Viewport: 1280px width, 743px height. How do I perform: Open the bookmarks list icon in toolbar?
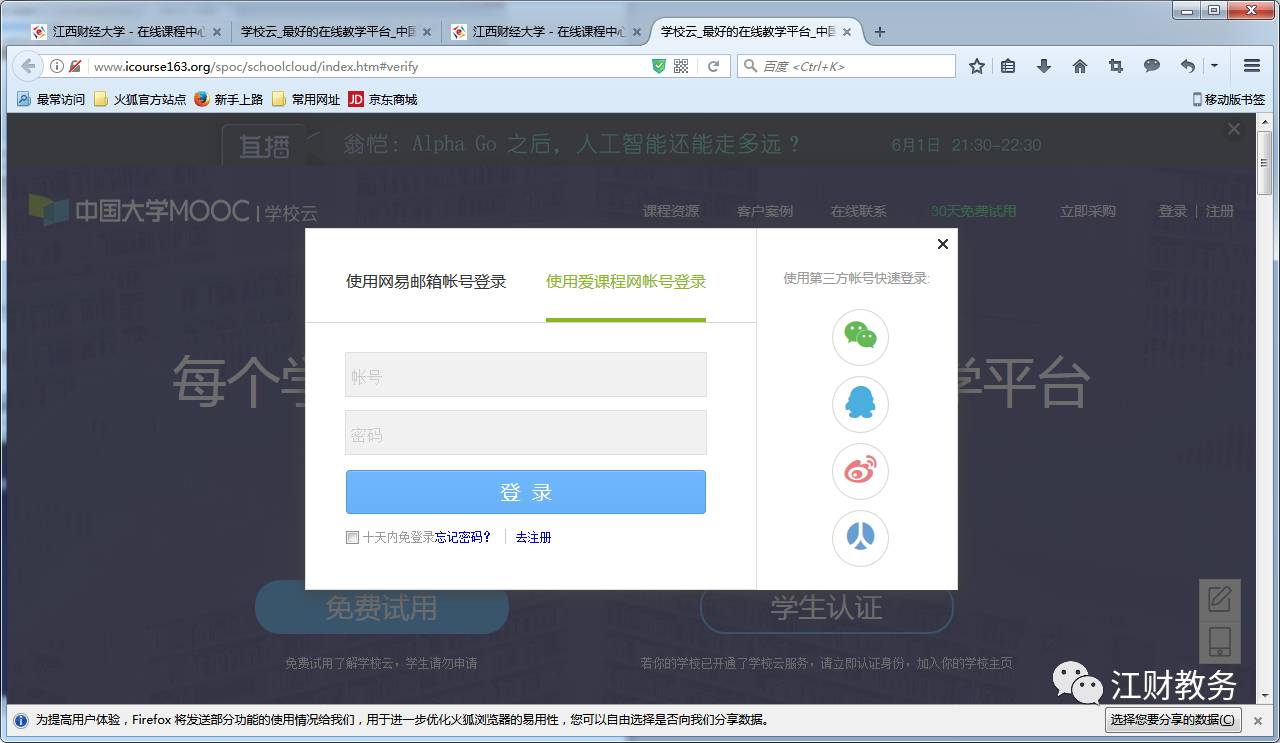[x=1008, y=66]
